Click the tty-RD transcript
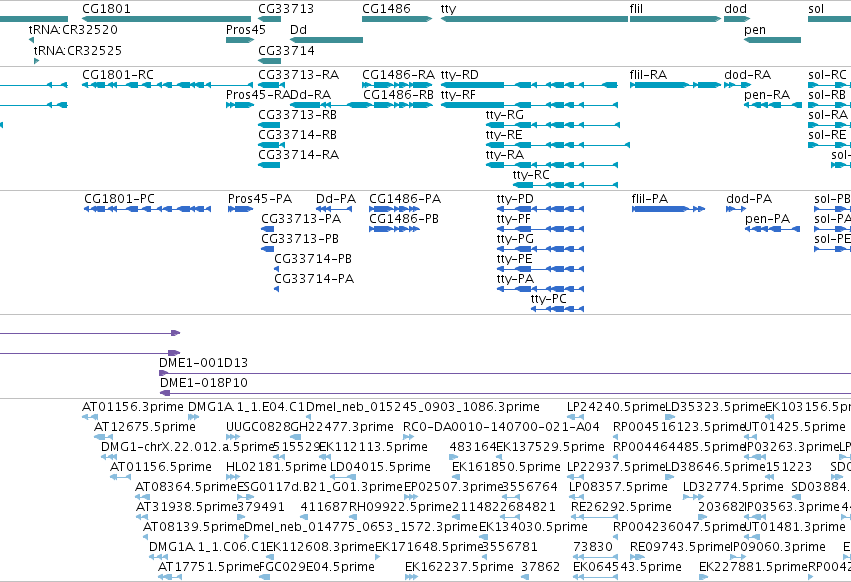Viewport: 851px width, 582px height. [x=529, y=85]
